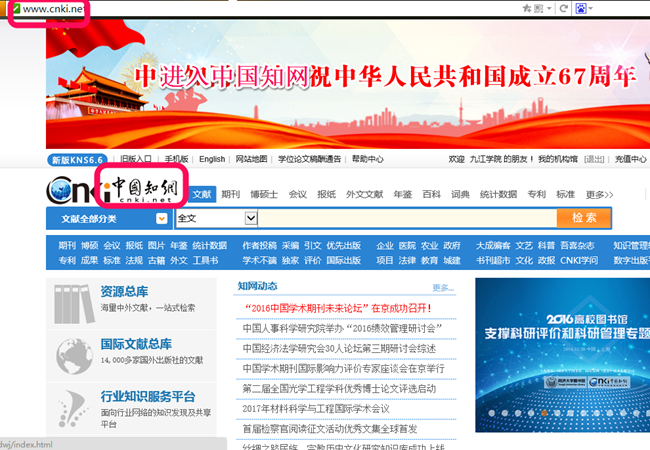
Task: Select the 外文文献 search tab
Action: click(x=364, y=194)
